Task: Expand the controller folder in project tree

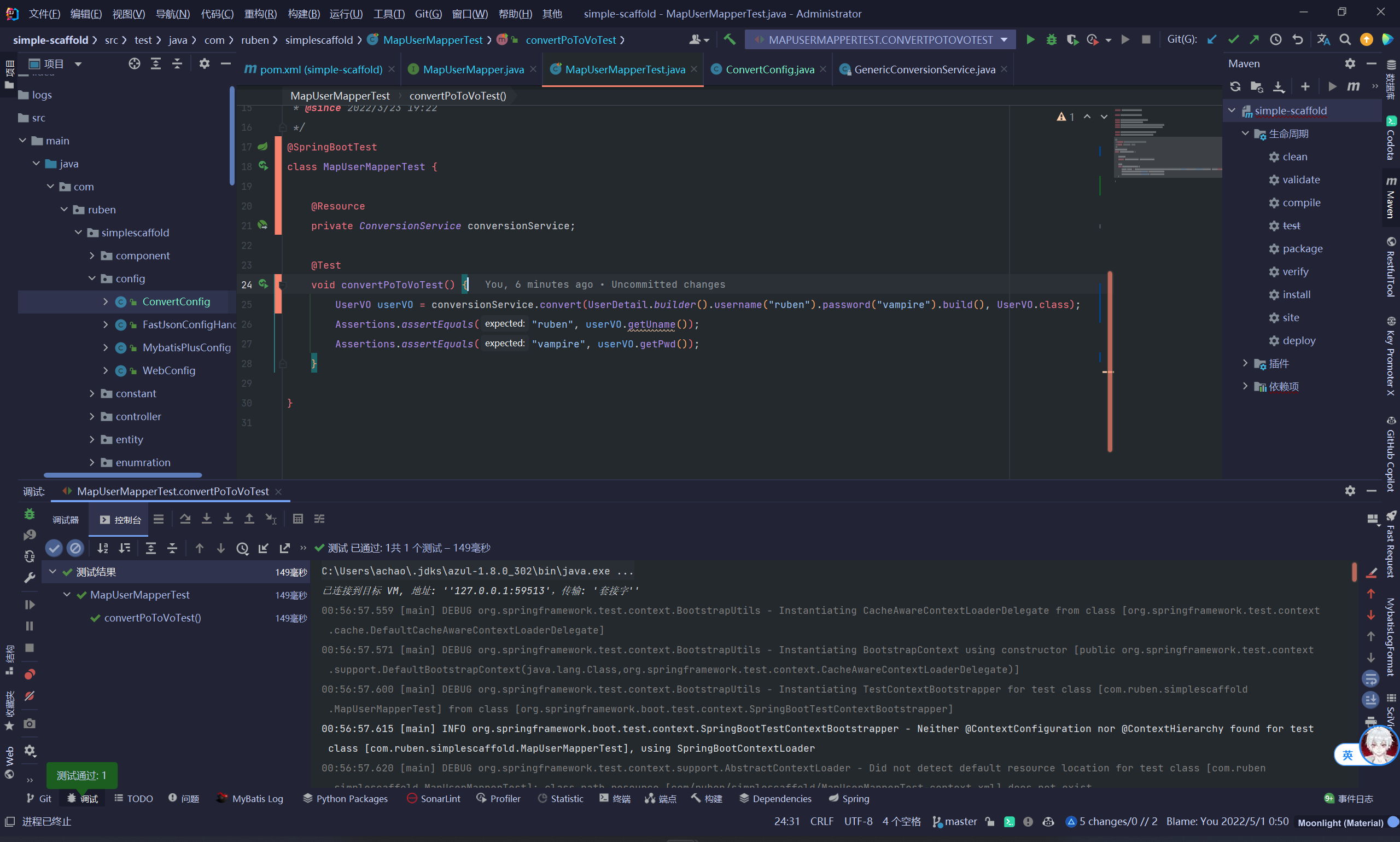Action: (x=92, y=416)
